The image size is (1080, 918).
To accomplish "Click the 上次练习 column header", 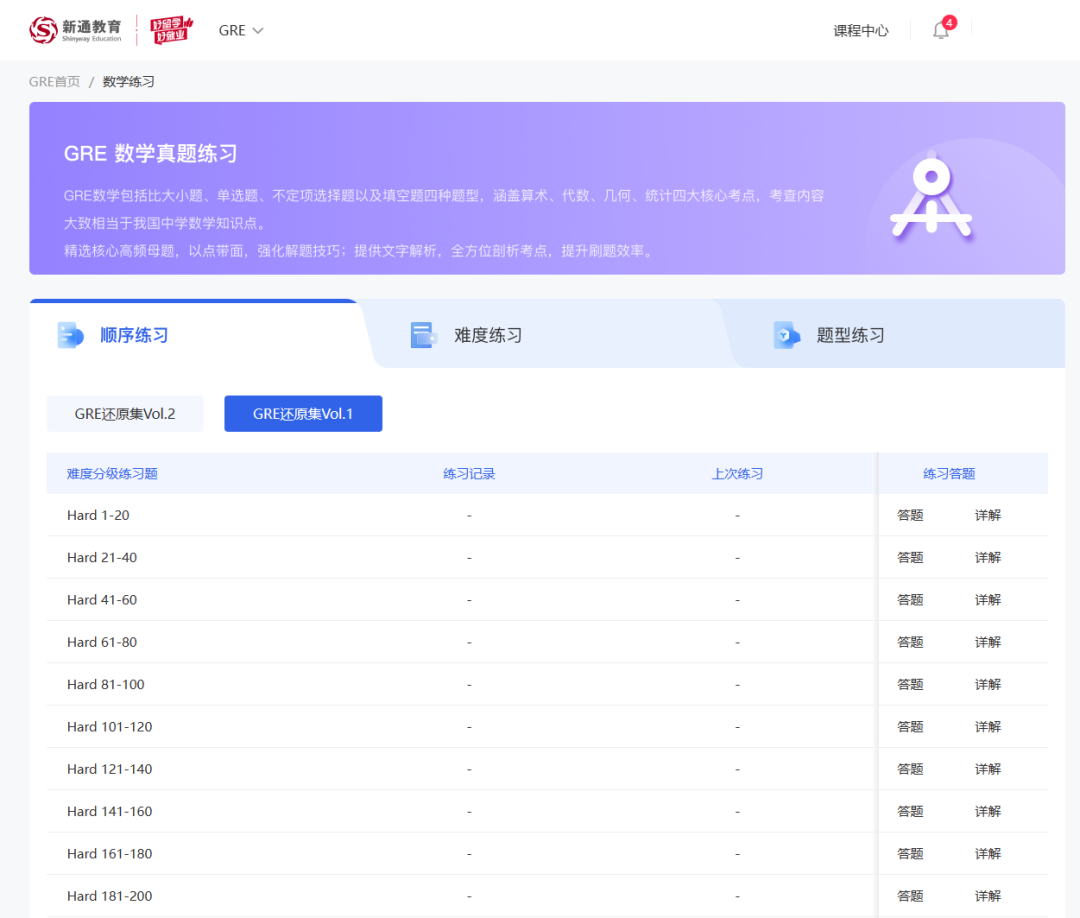I will click(737, 474).
